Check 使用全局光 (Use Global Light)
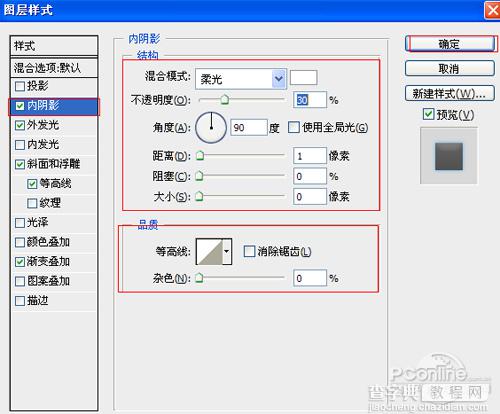 (294, 127)
